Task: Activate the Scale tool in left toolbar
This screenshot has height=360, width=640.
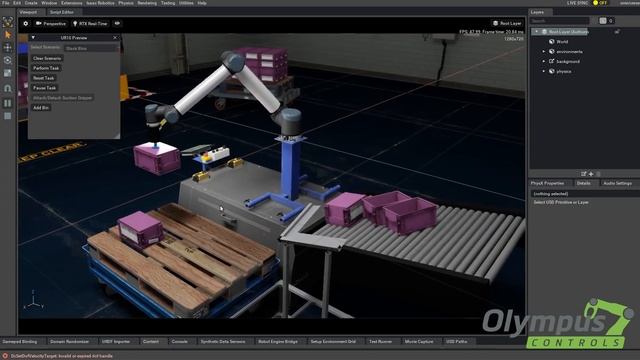Action: [x=8, y=73]
